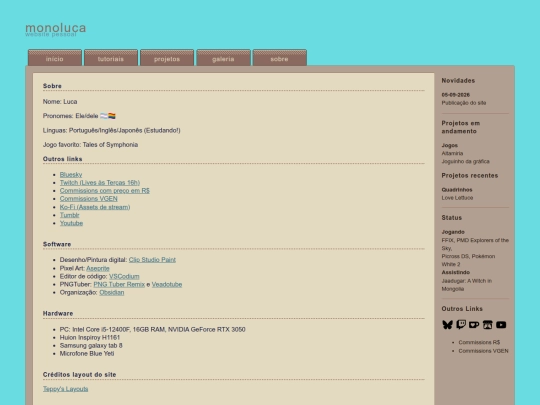The width and height of the screenshot is (540, 405).
Task: Go to the início tab
Action: (x=55, y=58)
